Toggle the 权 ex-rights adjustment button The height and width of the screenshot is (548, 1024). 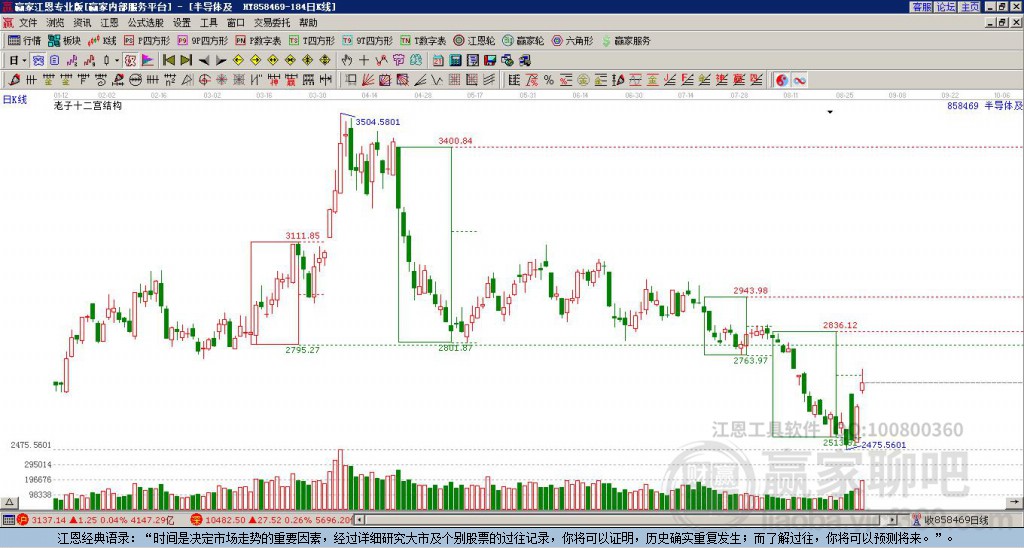(x=130, y=60)
